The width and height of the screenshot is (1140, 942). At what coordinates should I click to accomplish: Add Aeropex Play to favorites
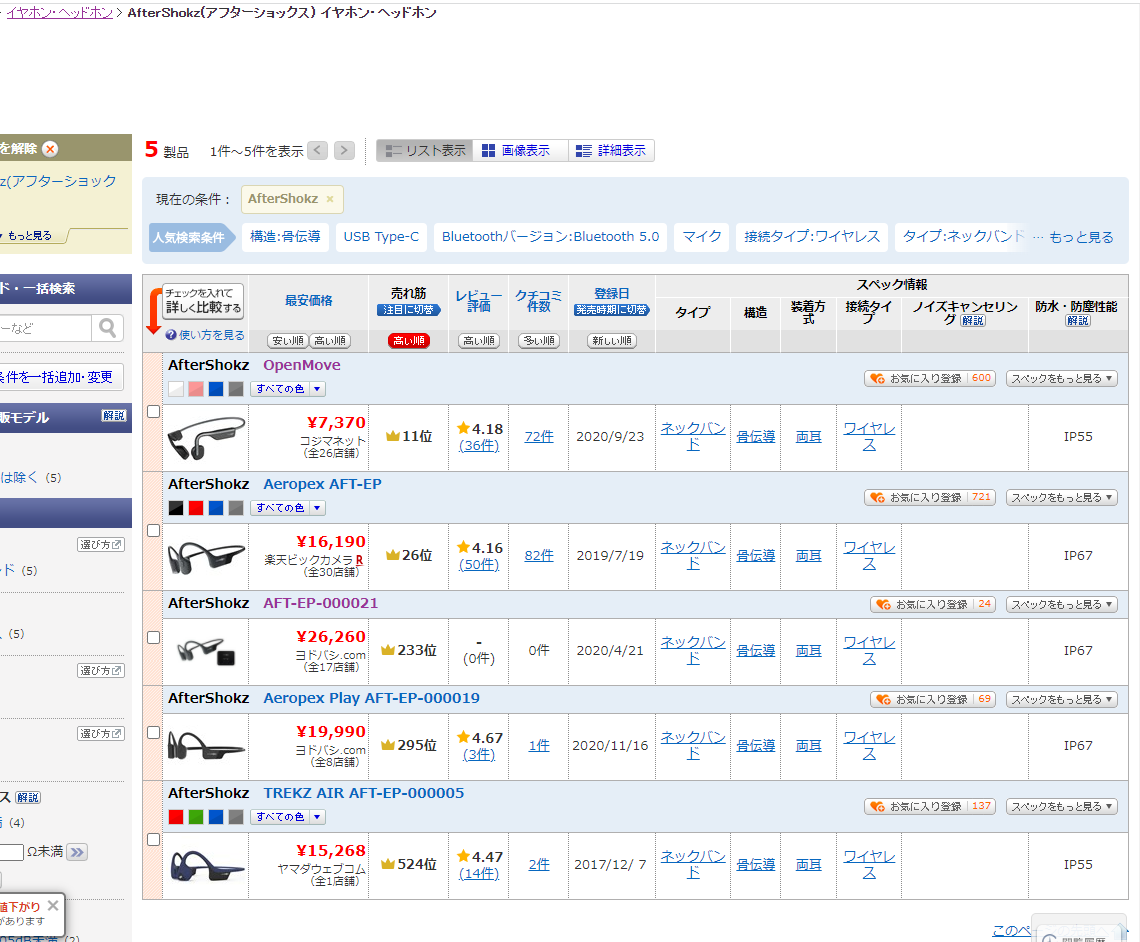pyautogui.click(x=933, y=699)
